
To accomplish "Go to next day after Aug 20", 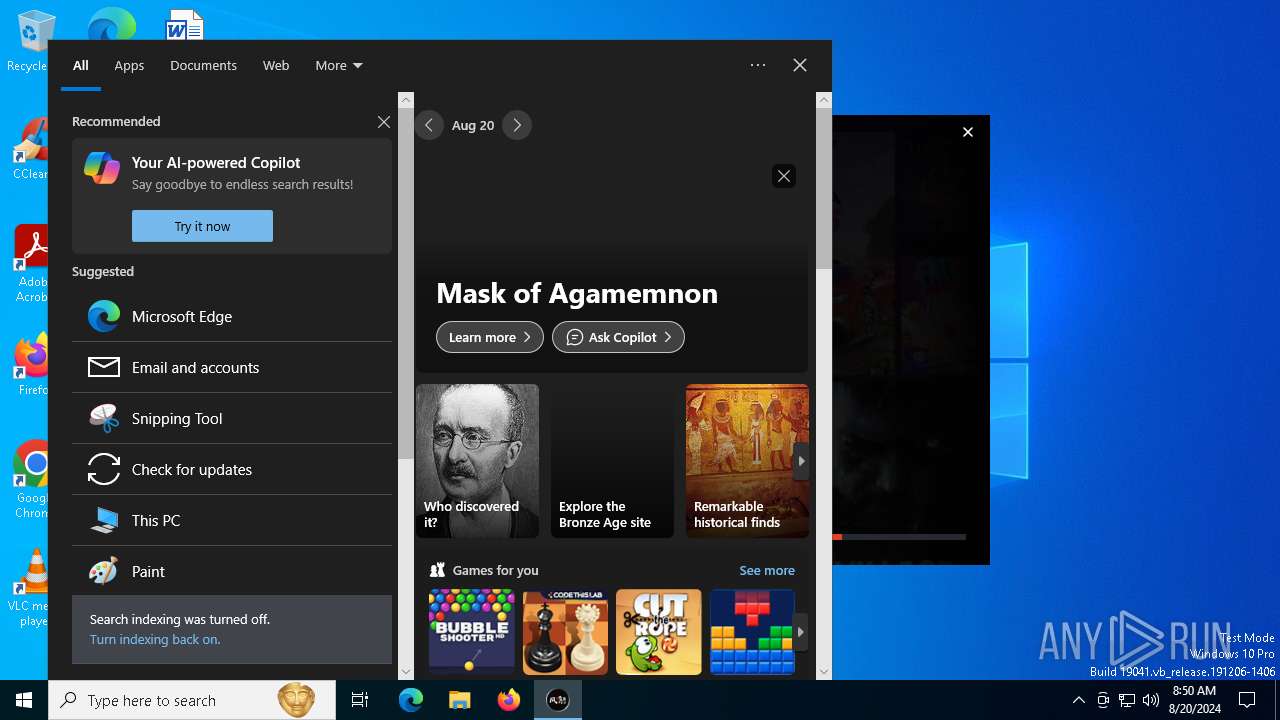I will 517,125.
